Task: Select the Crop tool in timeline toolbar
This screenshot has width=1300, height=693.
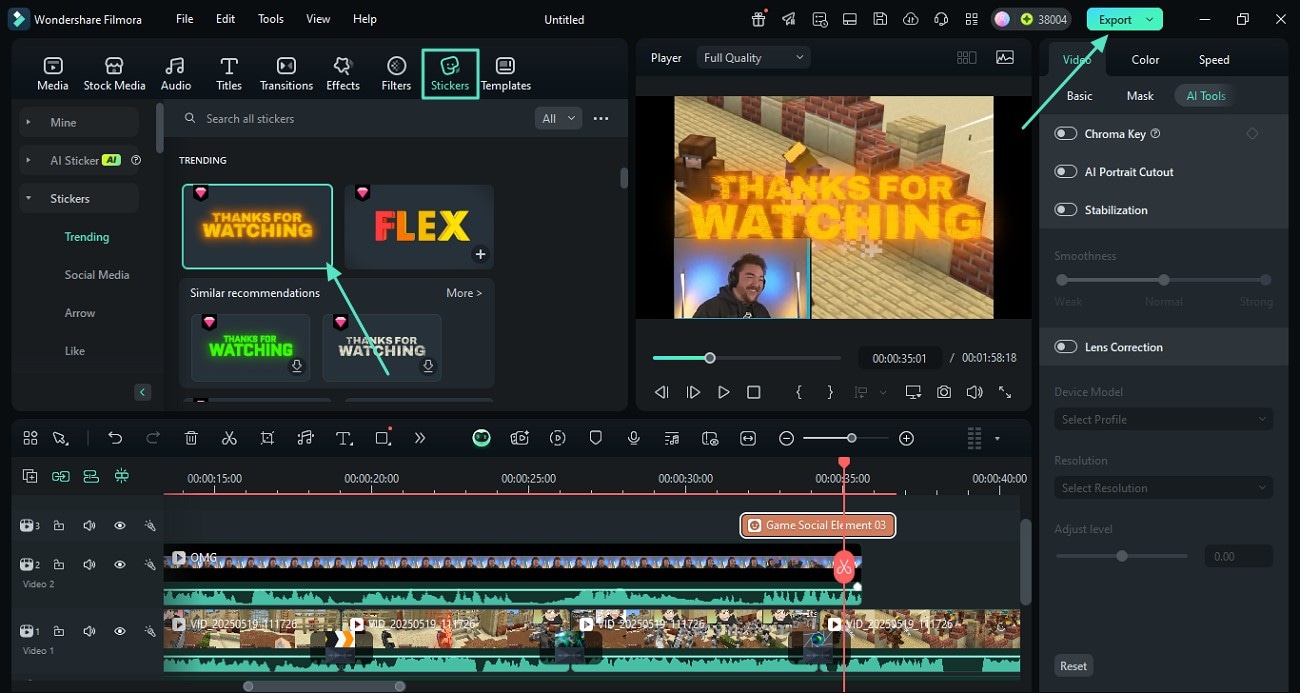Action: point(267,438)
